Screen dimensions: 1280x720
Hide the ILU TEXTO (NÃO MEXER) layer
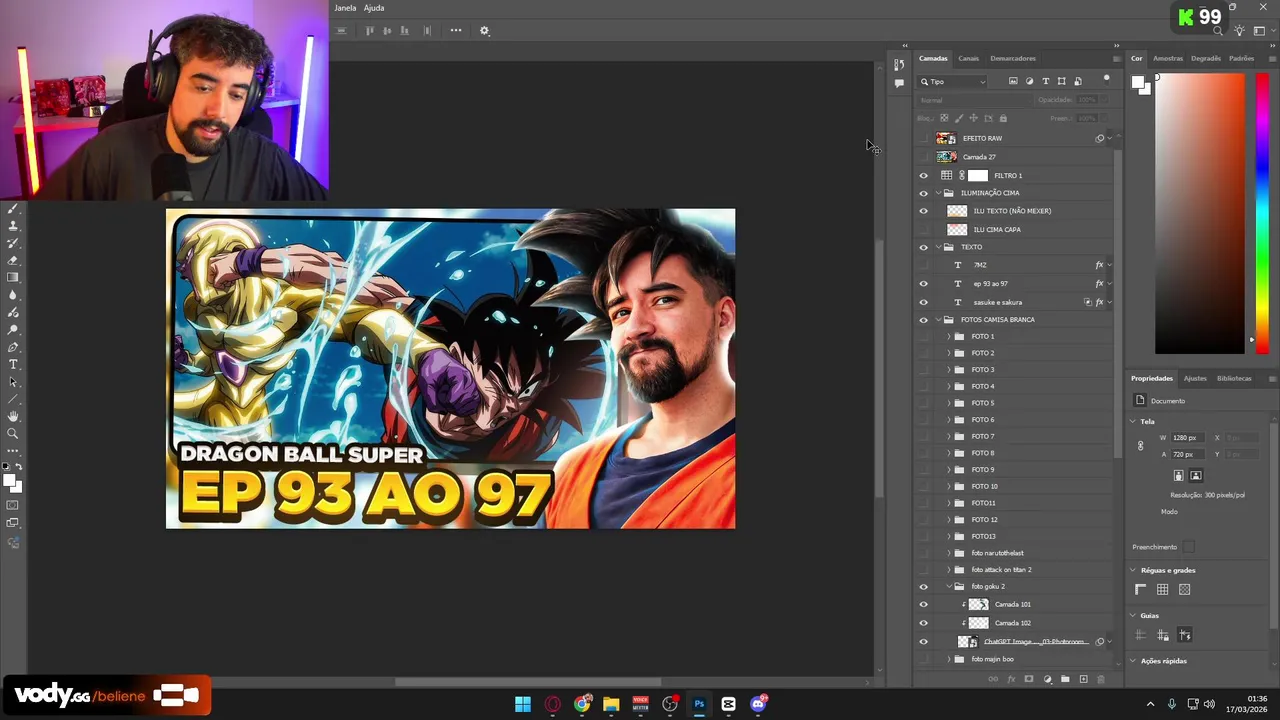[924, 211]
